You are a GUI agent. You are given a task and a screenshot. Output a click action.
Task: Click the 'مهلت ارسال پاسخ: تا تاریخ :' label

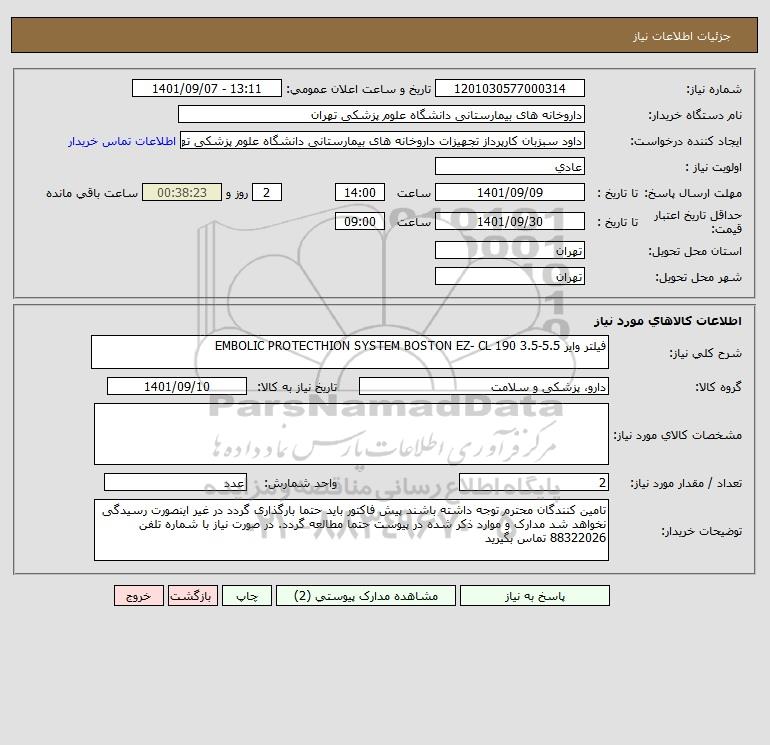click(x=670, y=193)
